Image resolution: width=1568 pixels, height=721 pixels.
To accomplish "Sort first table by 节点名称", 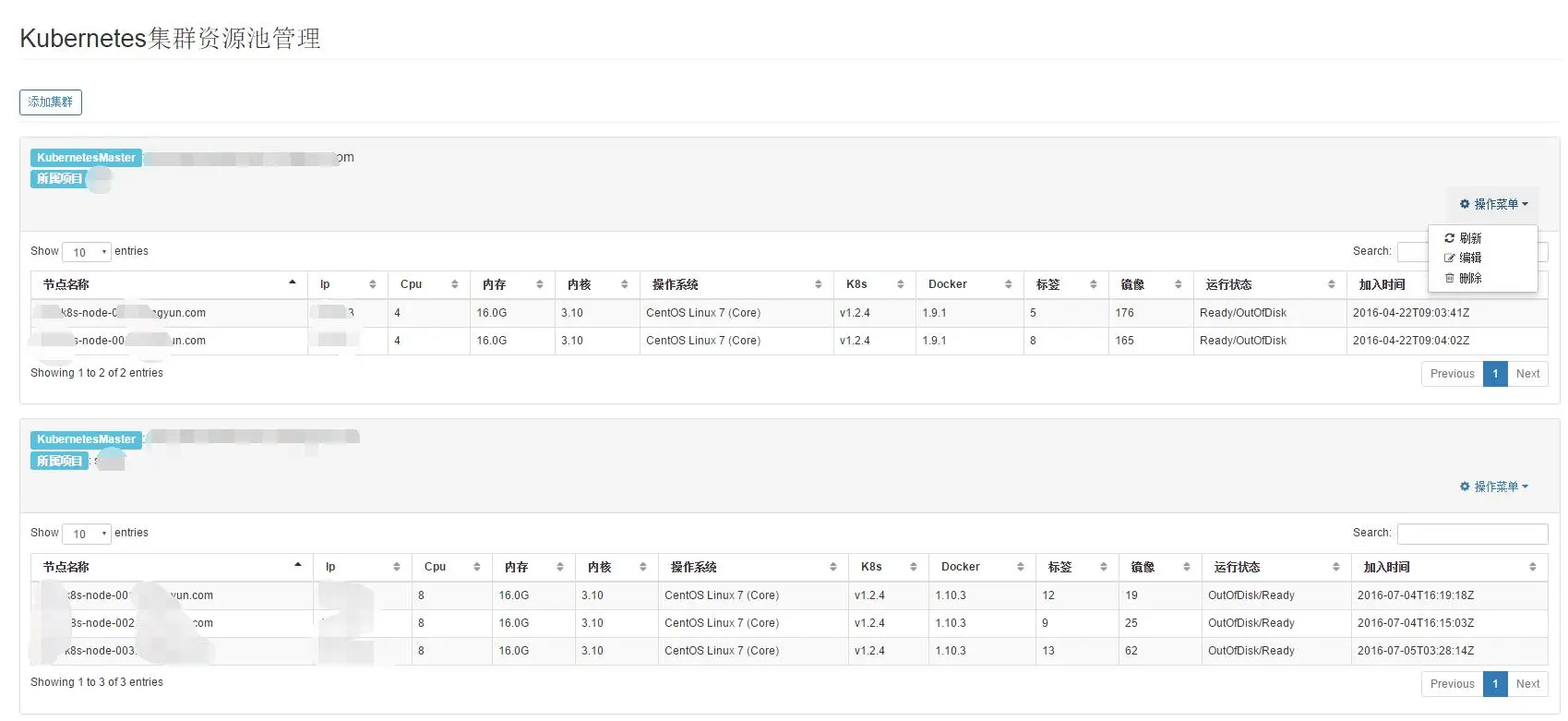I will click(x=169, y=284).
